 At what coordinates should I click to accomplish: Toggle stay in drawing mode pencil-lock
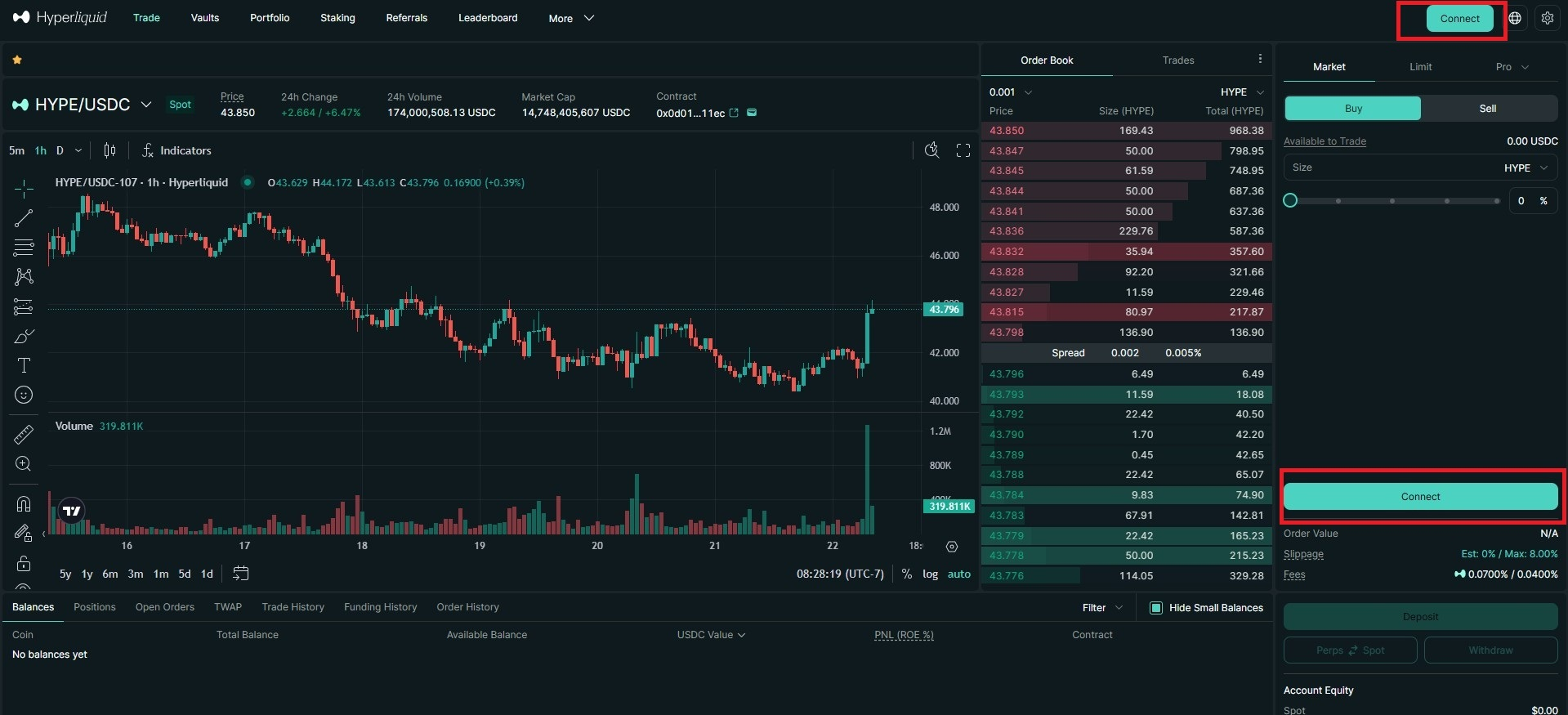24,533
